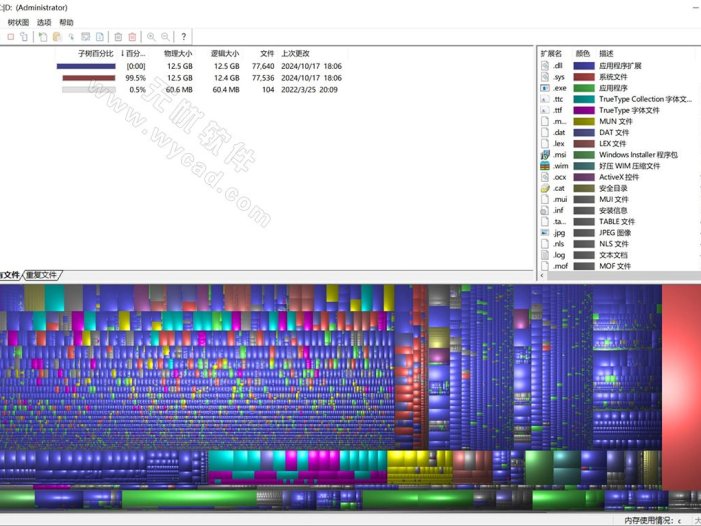The image size is (701, 526).
Task: Click the .ocx file type icon
Action: (545, 177)
